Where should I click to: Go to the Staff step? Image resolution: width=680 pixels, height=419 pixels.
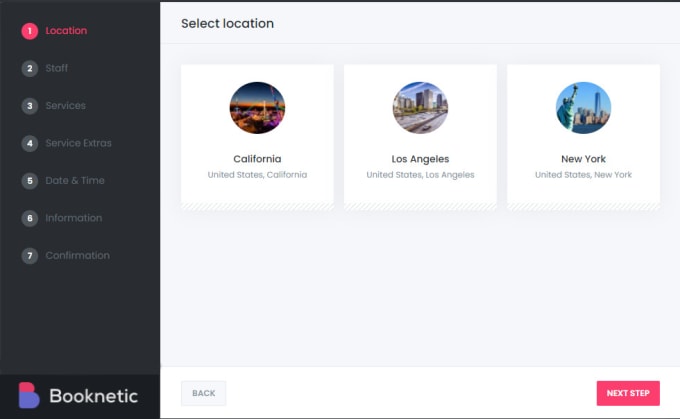point(57,69)
